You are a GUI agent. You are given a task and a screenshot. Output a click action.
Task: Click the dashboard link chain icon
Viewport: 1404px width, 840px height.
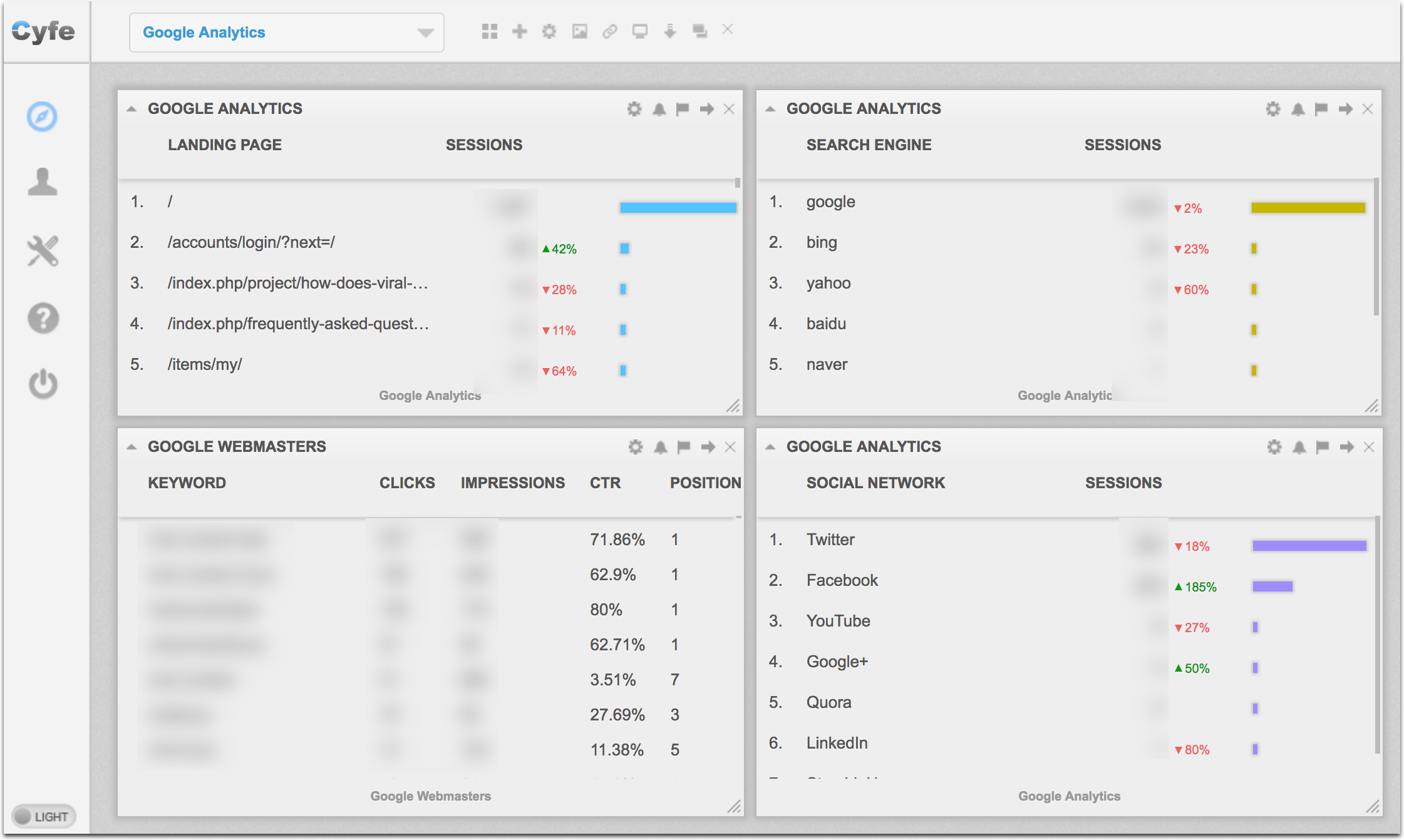tap(609, 31)
